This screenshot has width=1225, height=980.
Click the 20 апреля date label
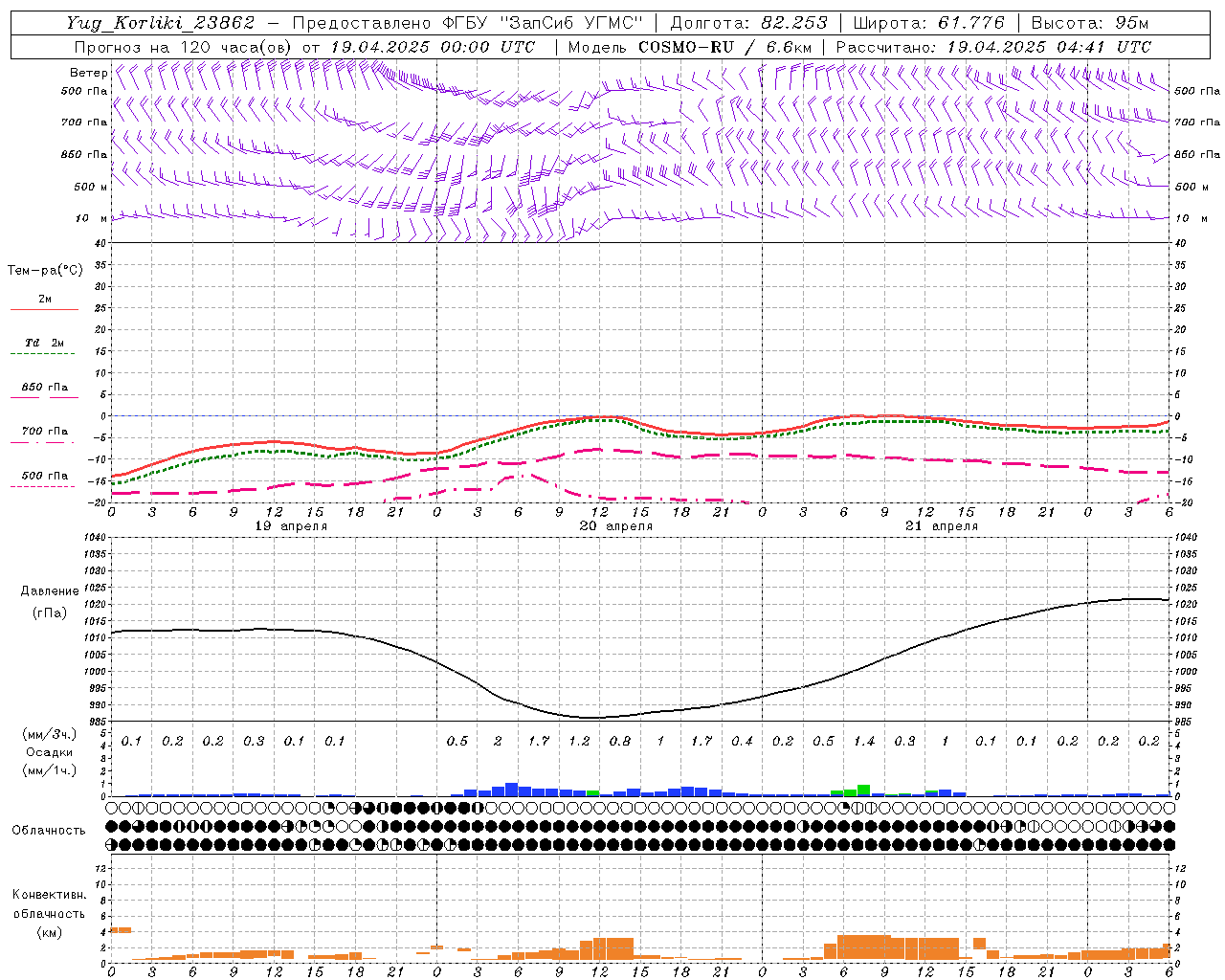[616, 526]
